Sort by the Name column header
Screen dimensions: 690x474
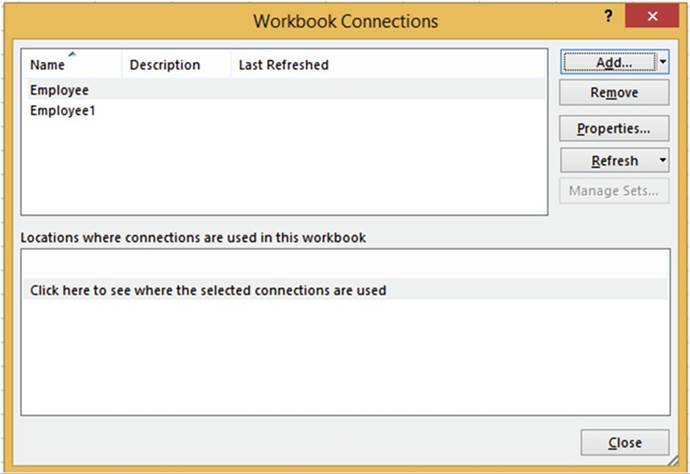click(48, 65)
